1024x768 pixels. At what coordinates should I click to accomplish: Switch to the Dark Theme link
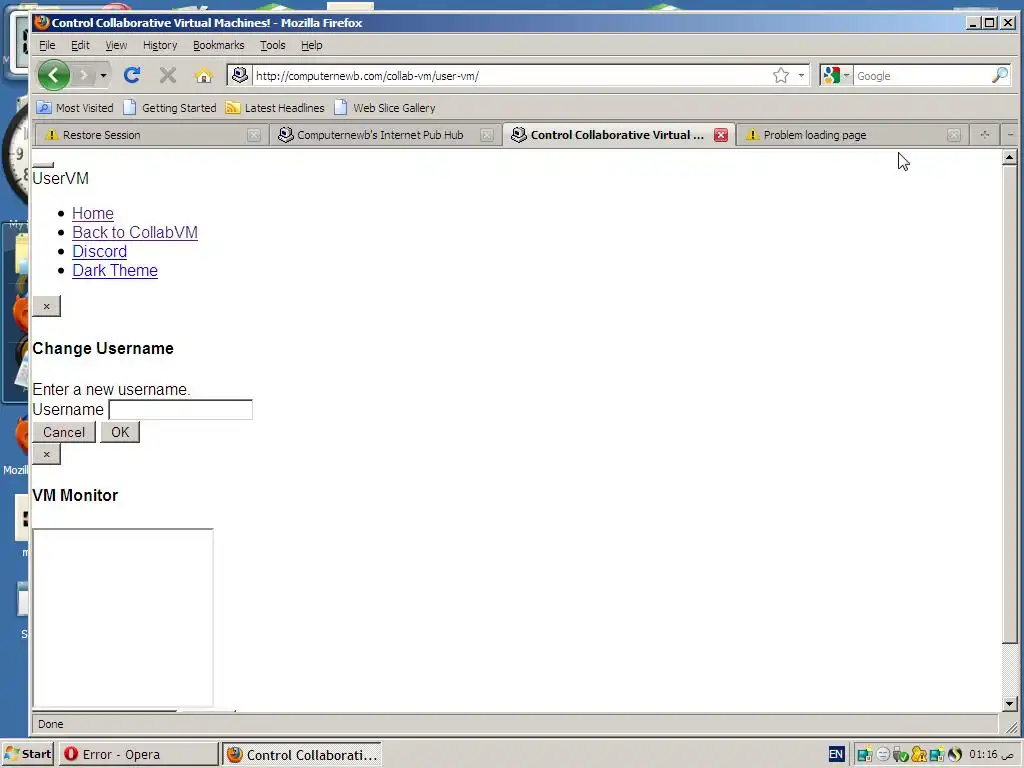(115, 270)
